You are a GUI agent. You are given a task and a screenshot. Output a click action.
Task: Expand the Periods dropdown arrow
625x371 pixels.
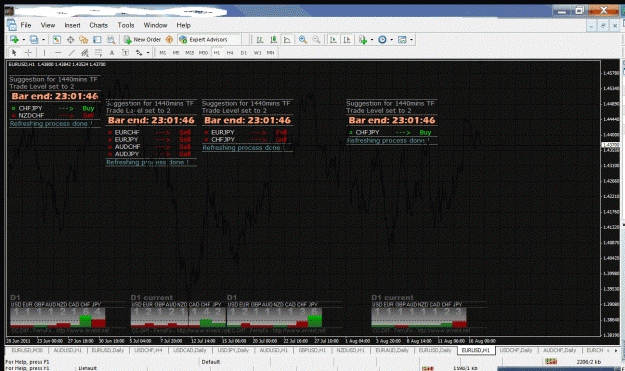click(x=391, y=39)
